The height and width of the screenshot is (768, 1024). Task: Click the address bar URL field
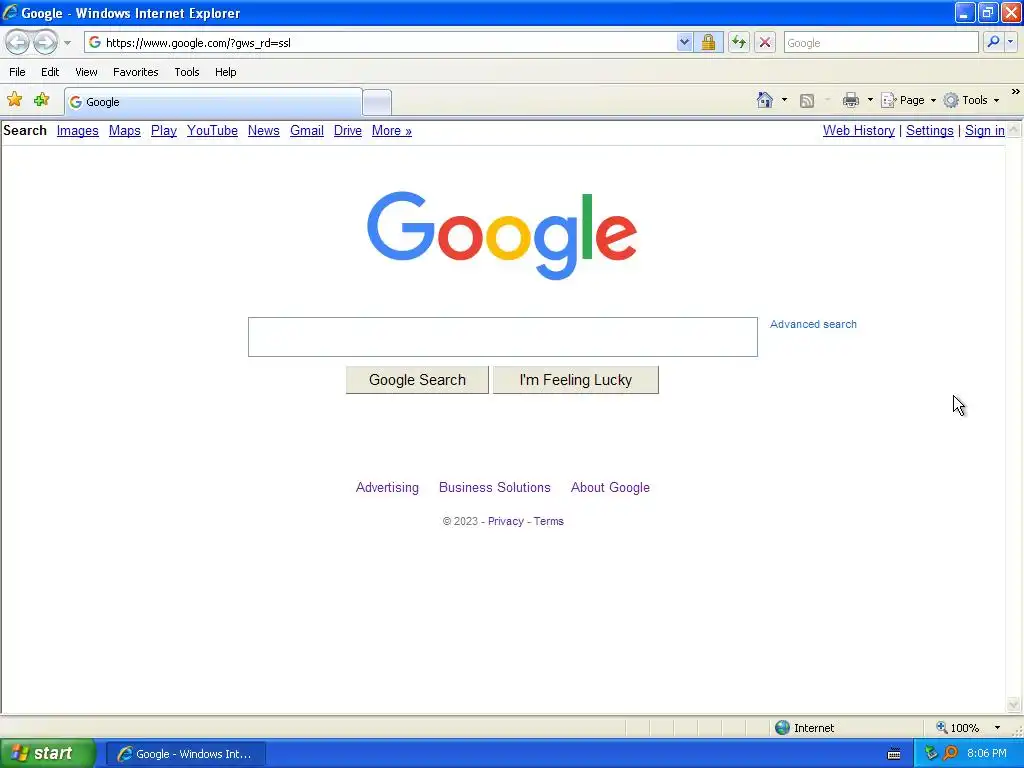point(382,42)
